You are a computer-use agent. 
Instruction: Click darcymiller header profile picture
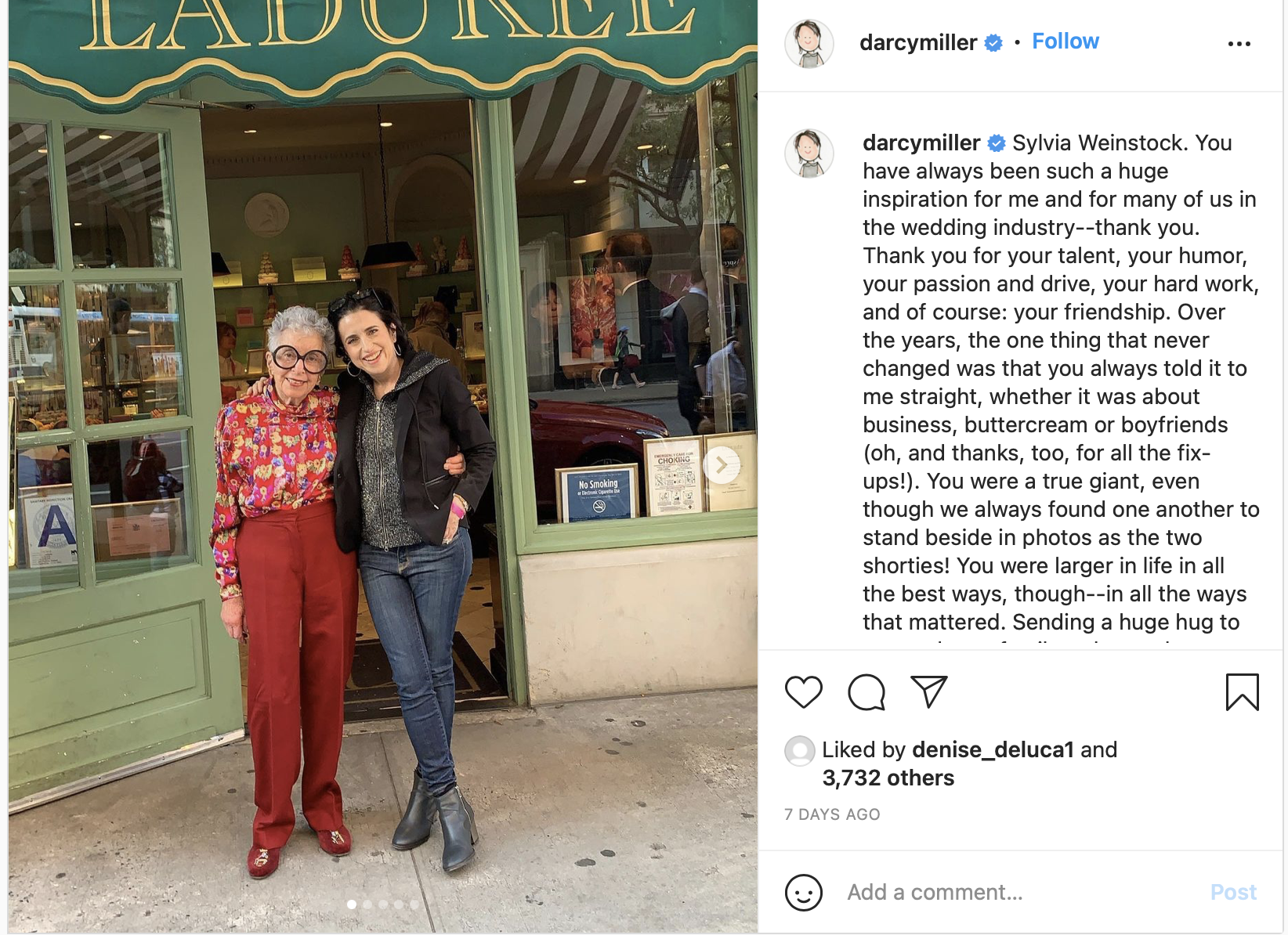[809, 44]
